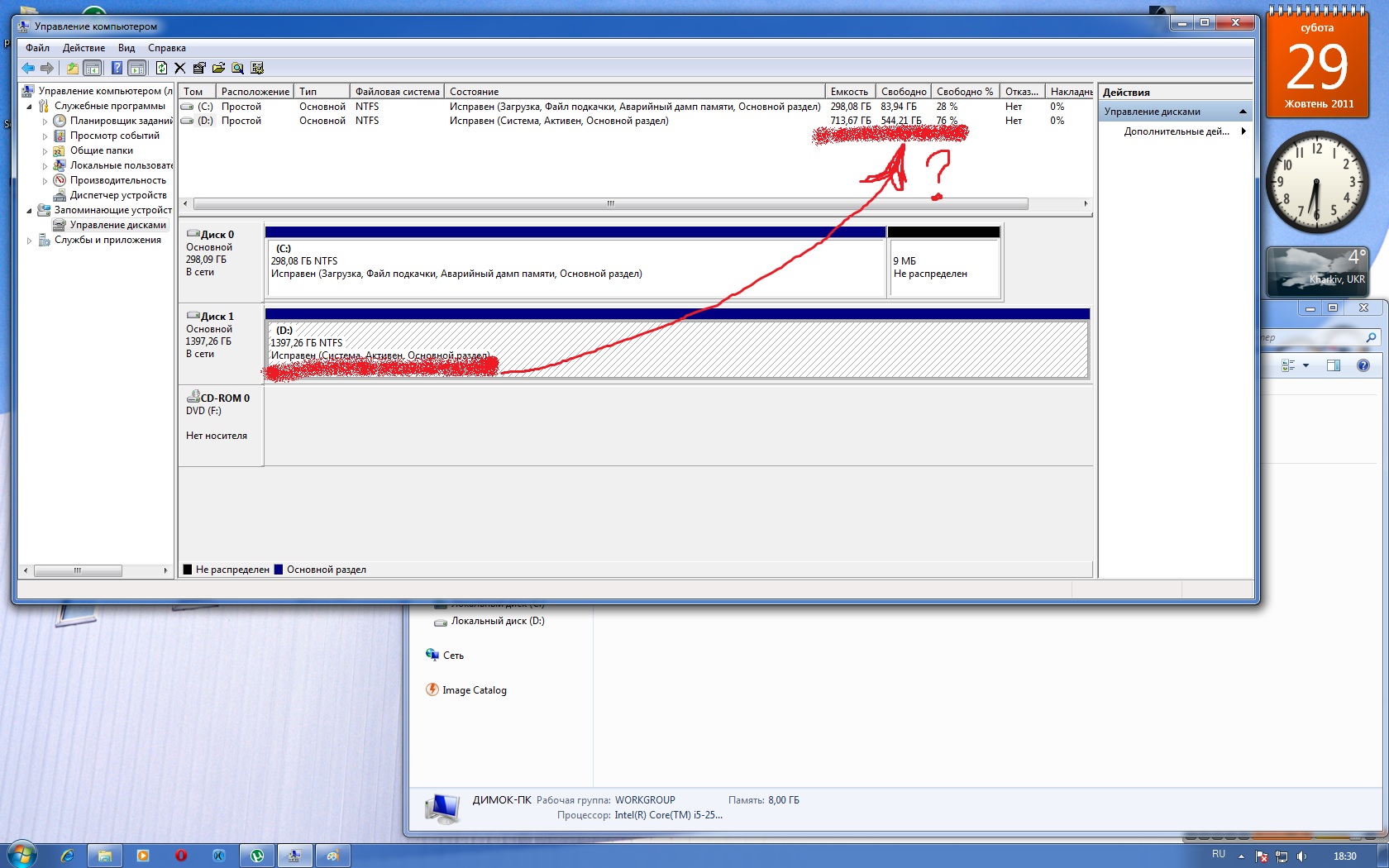Click the tree pane horizontal scrollbar
This screenshot has width=1389, height=868.
tap(78, 570)
